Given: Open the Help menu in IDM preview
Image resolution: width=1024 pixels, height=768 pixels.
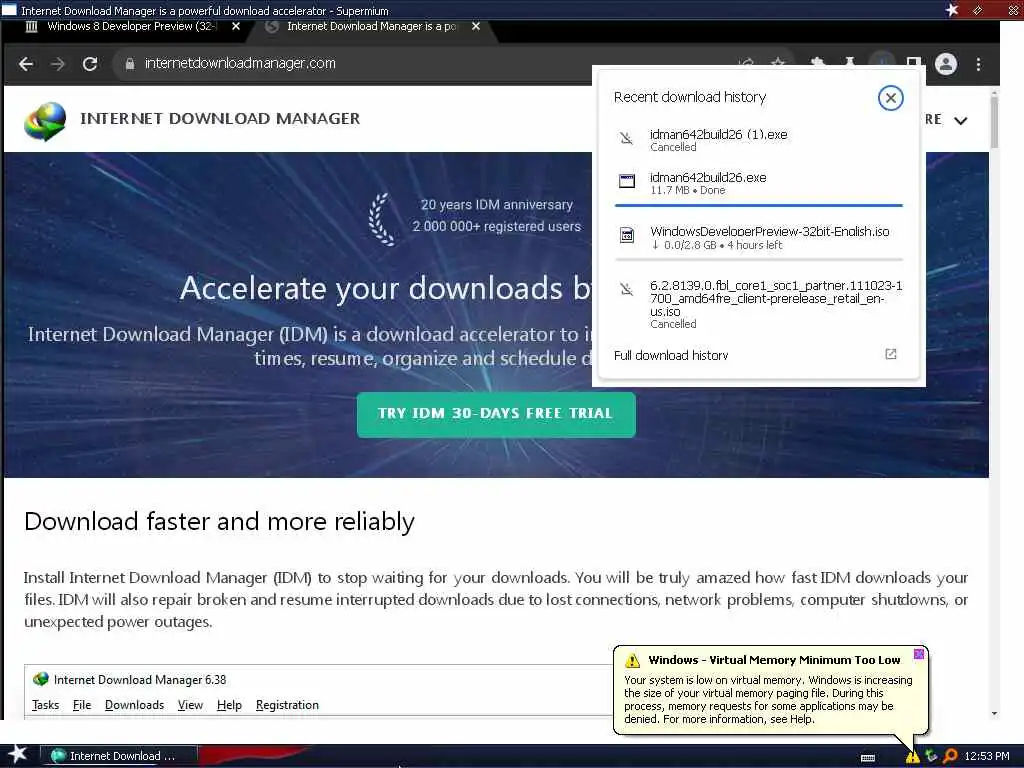Looking at the screenshot, I should click(x=229, y=705).
